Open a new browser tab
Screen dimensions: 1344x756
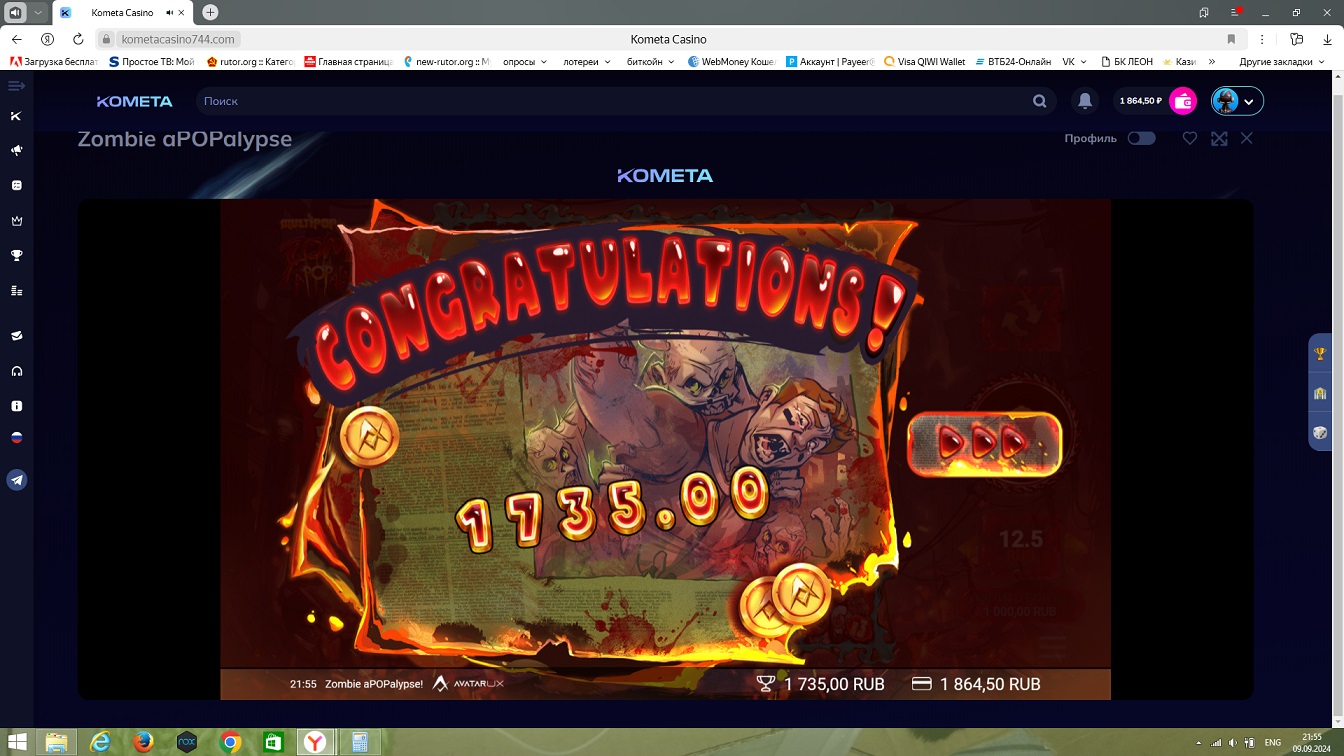210,13
